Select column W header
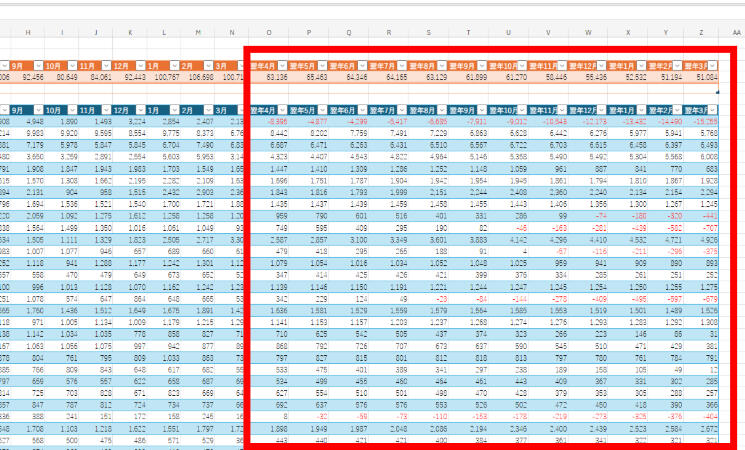 tap(588, 32)
